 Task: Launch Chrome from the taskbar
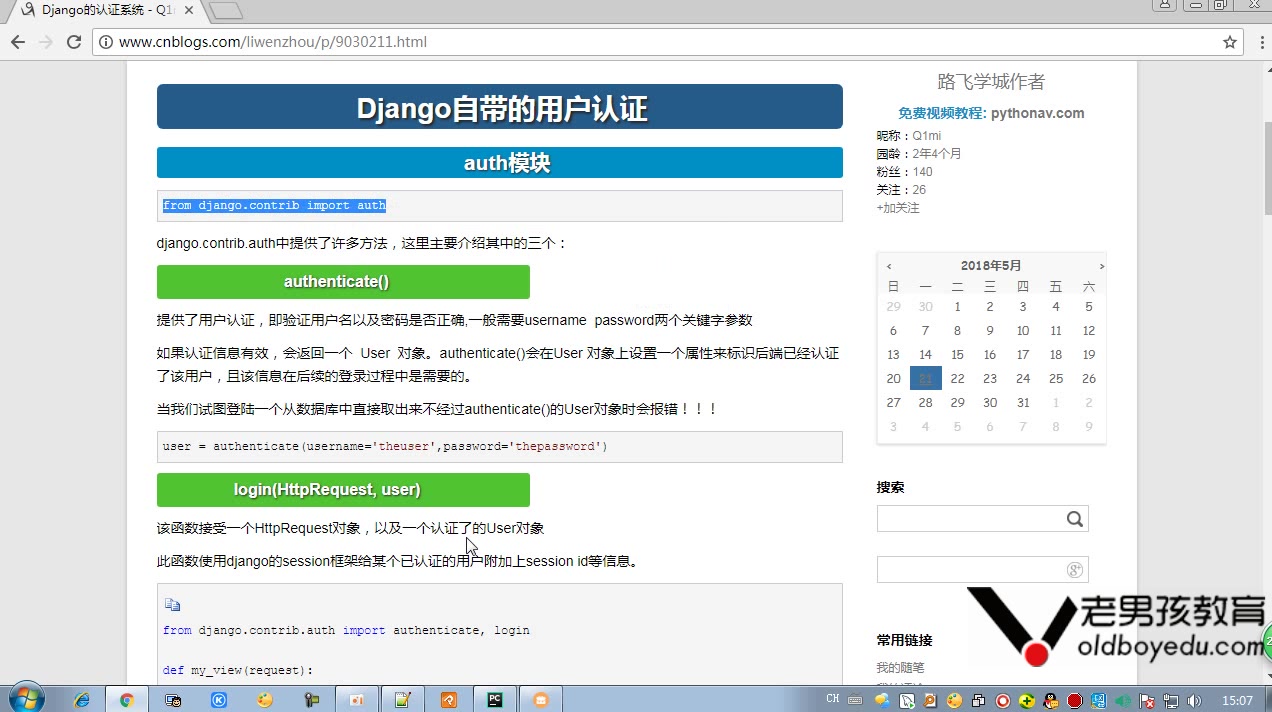[x=128, y=698]
